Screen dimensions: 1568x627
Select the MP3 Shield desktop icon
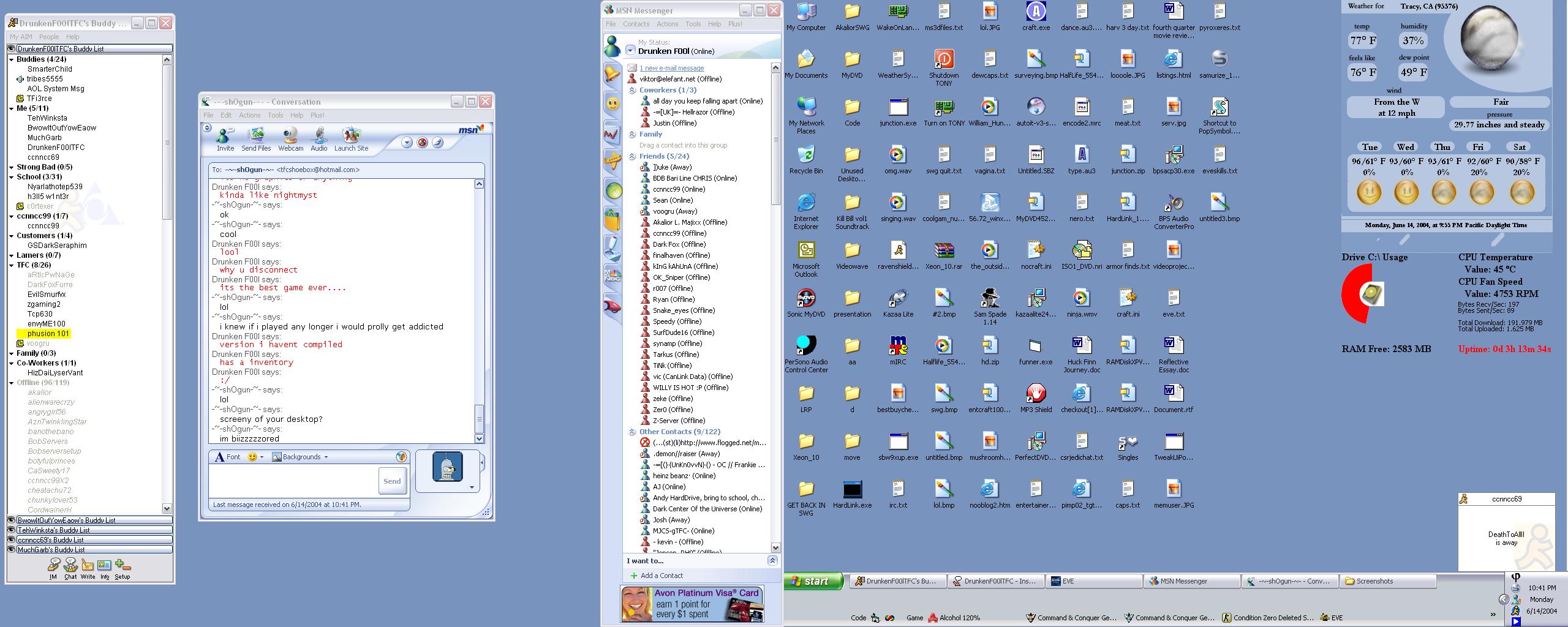[x=1036, y=399]
